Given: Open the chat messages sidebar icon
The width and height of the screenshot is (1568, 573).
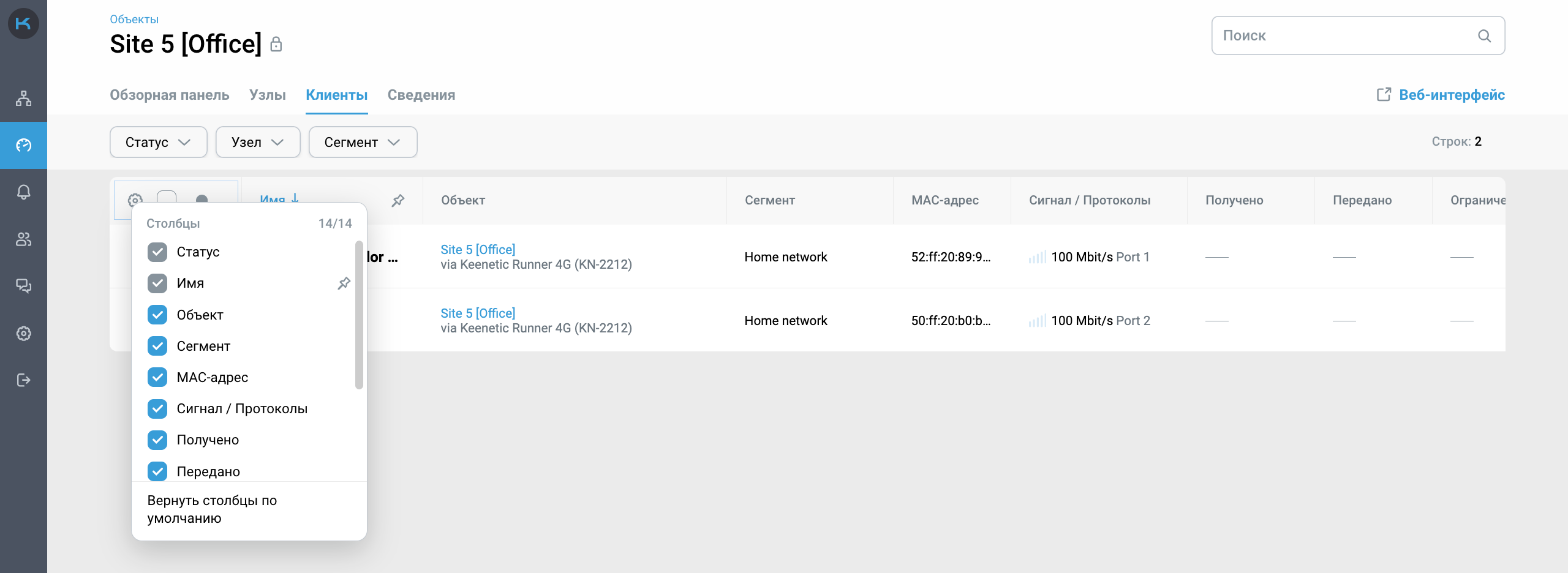Looking at the screenshot, I should (x=23, y=286).
